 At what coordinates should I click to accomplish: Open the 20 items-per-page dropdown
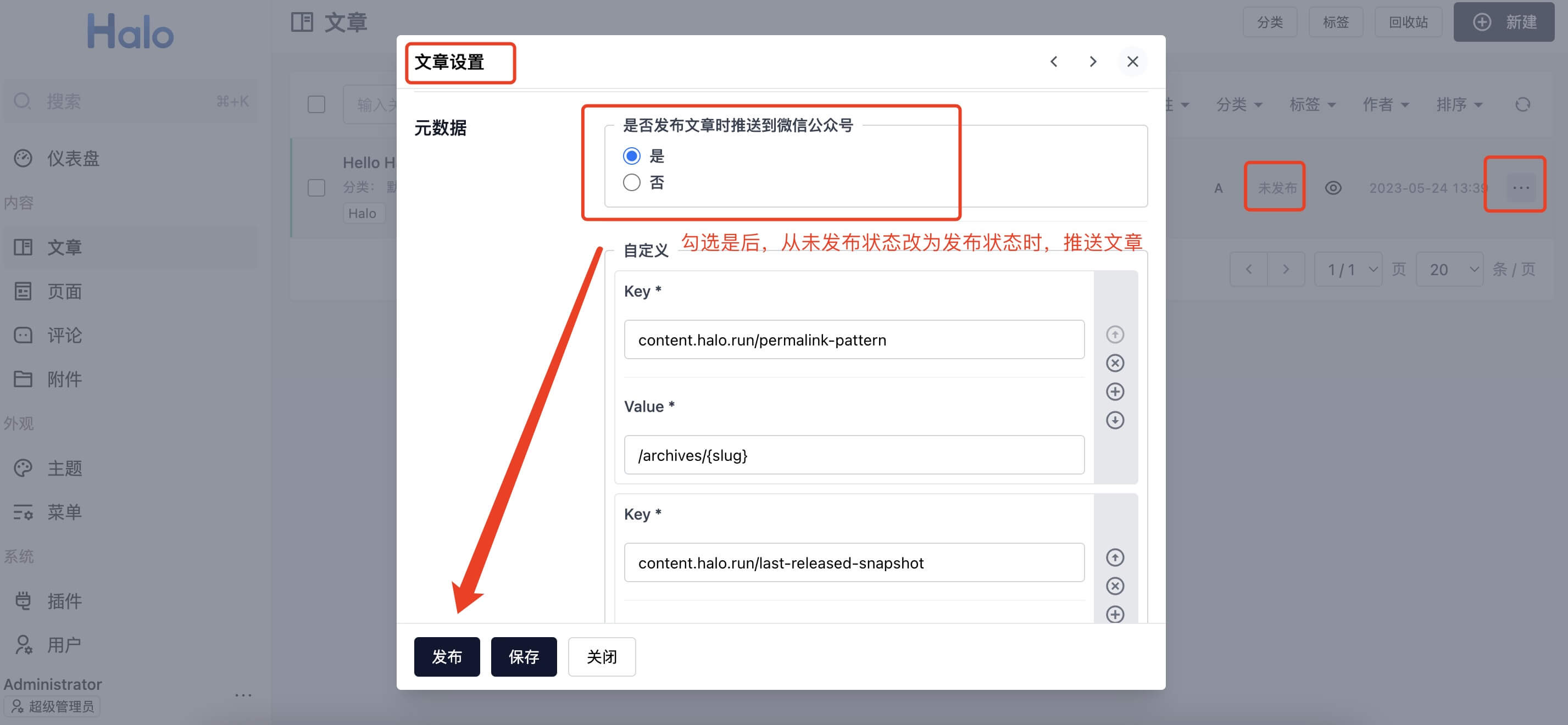tap(1450, 269)
